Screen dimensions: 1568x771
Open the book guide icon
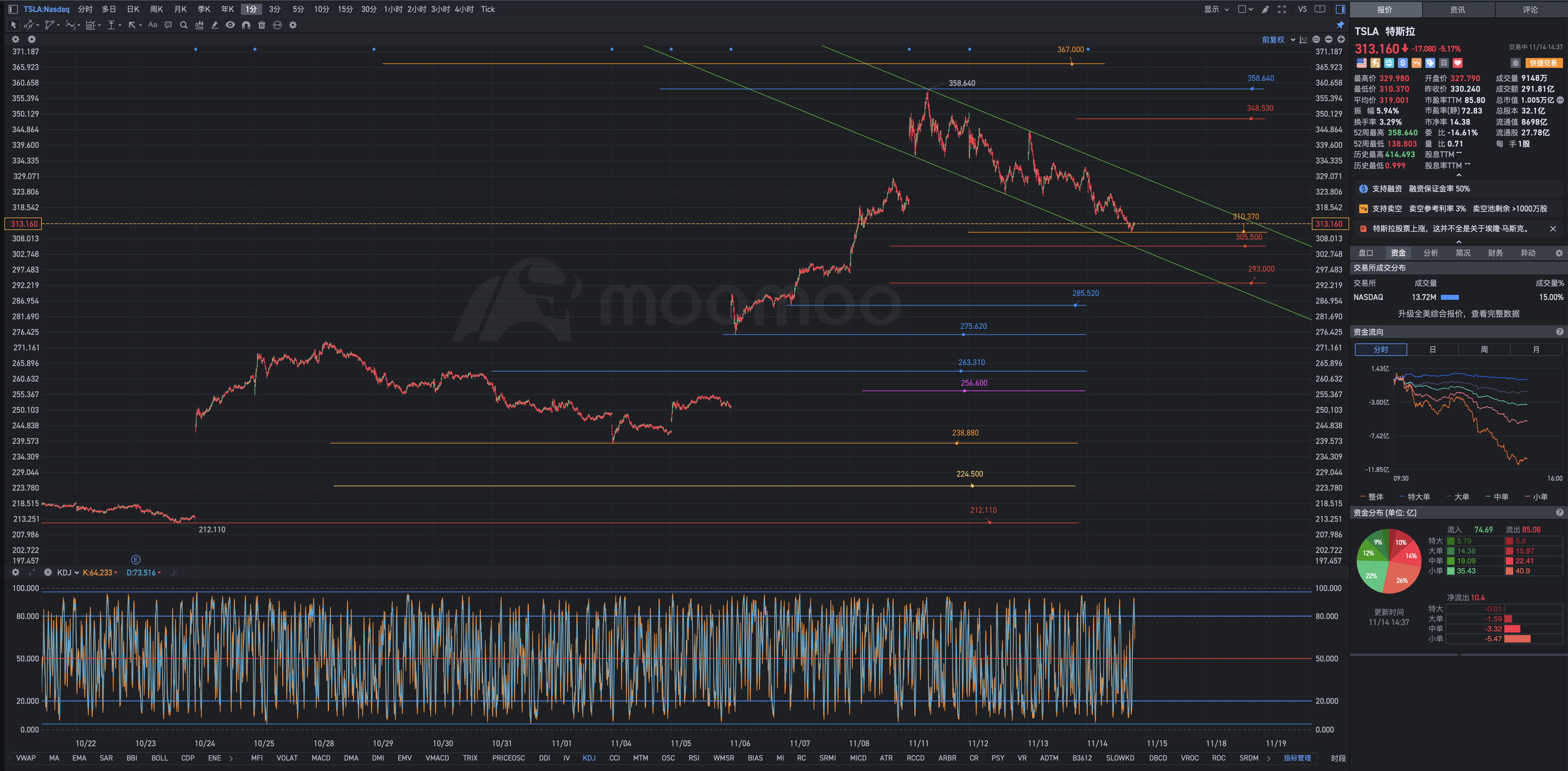coord(1320,9)
